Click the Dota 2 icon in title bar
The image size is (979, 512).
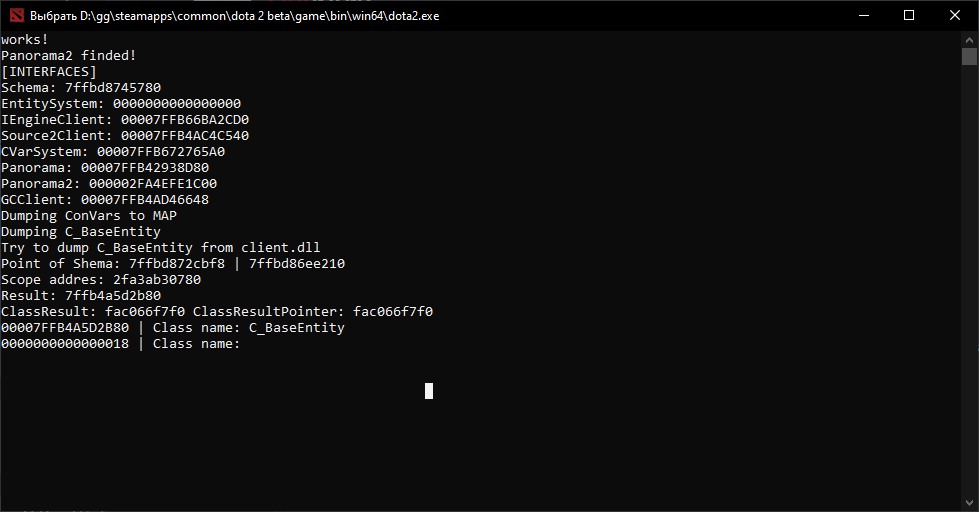coord(16,16)
